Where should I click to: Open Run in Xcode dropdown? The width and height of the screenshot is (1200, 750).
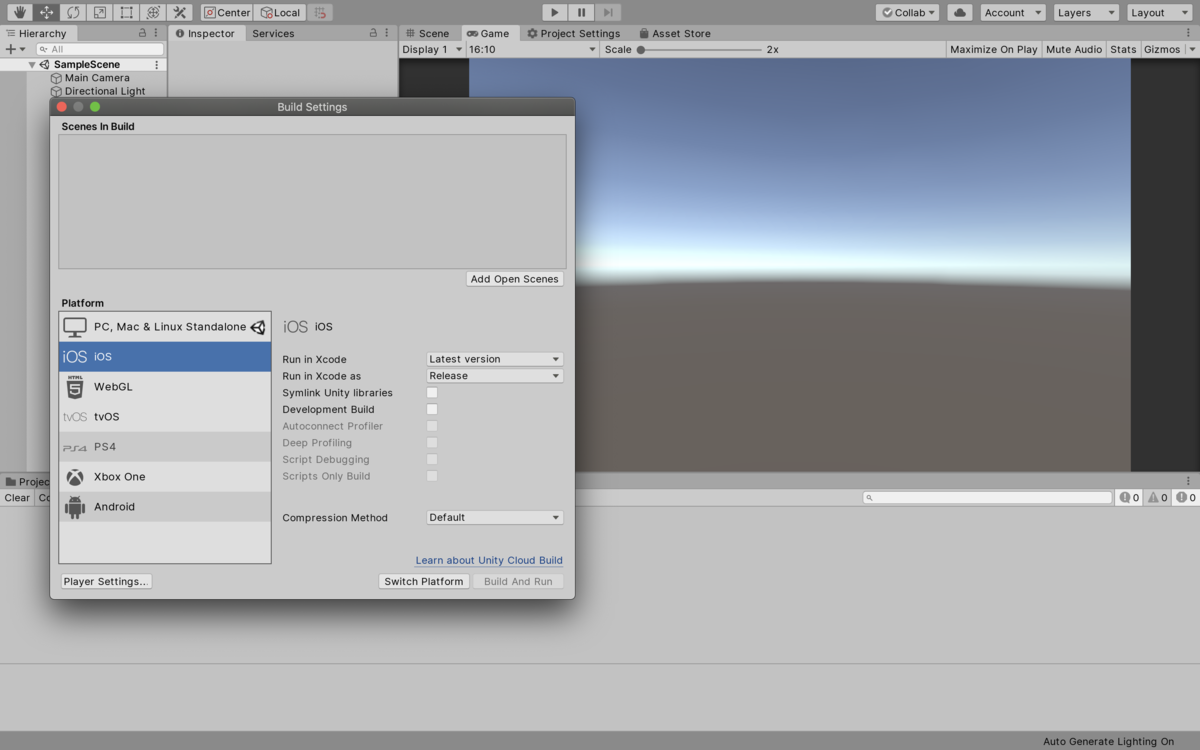[495, 359]
